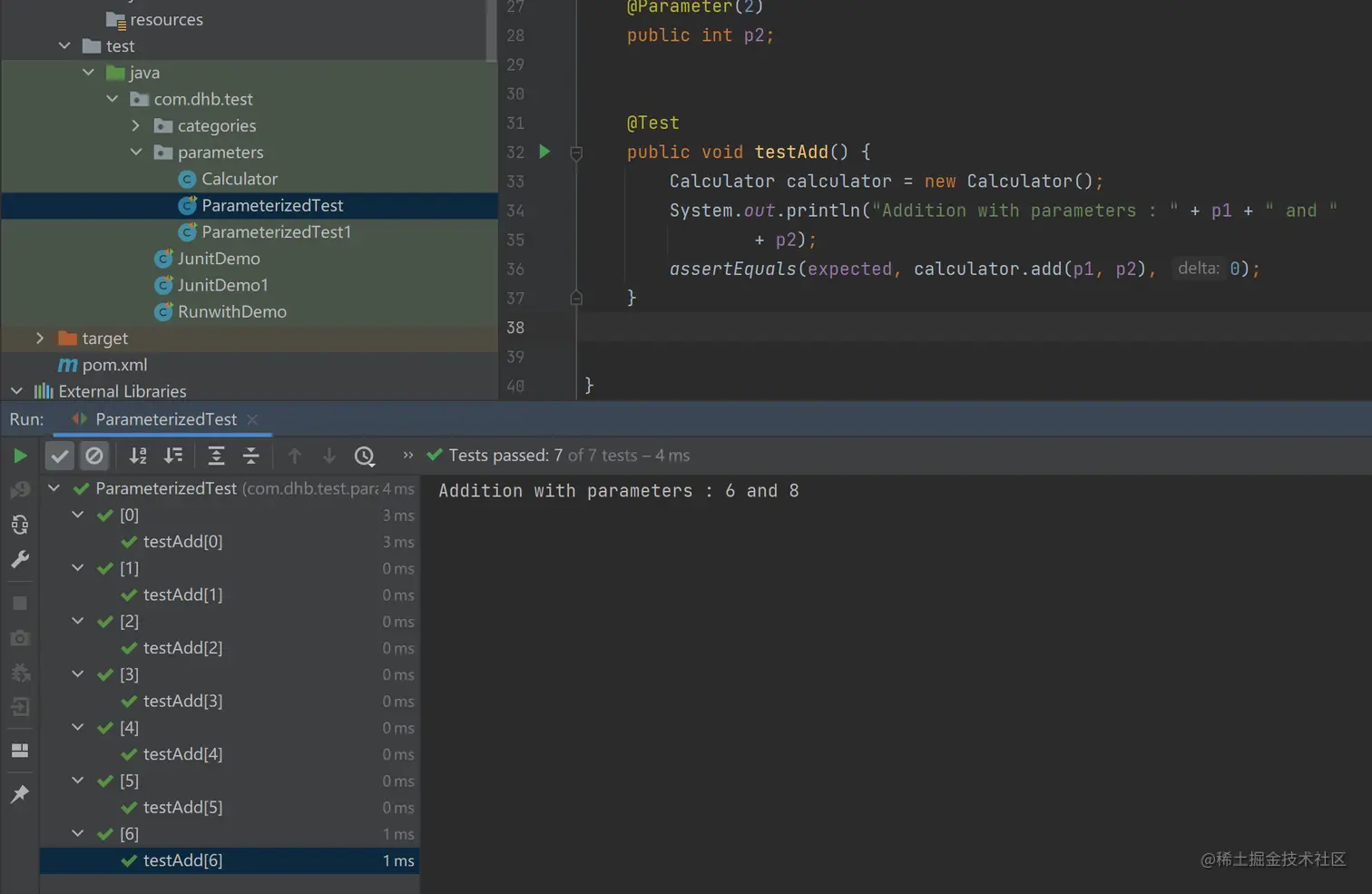
Task: Collapse the [2] test group
Action: (x=78, y=621)
